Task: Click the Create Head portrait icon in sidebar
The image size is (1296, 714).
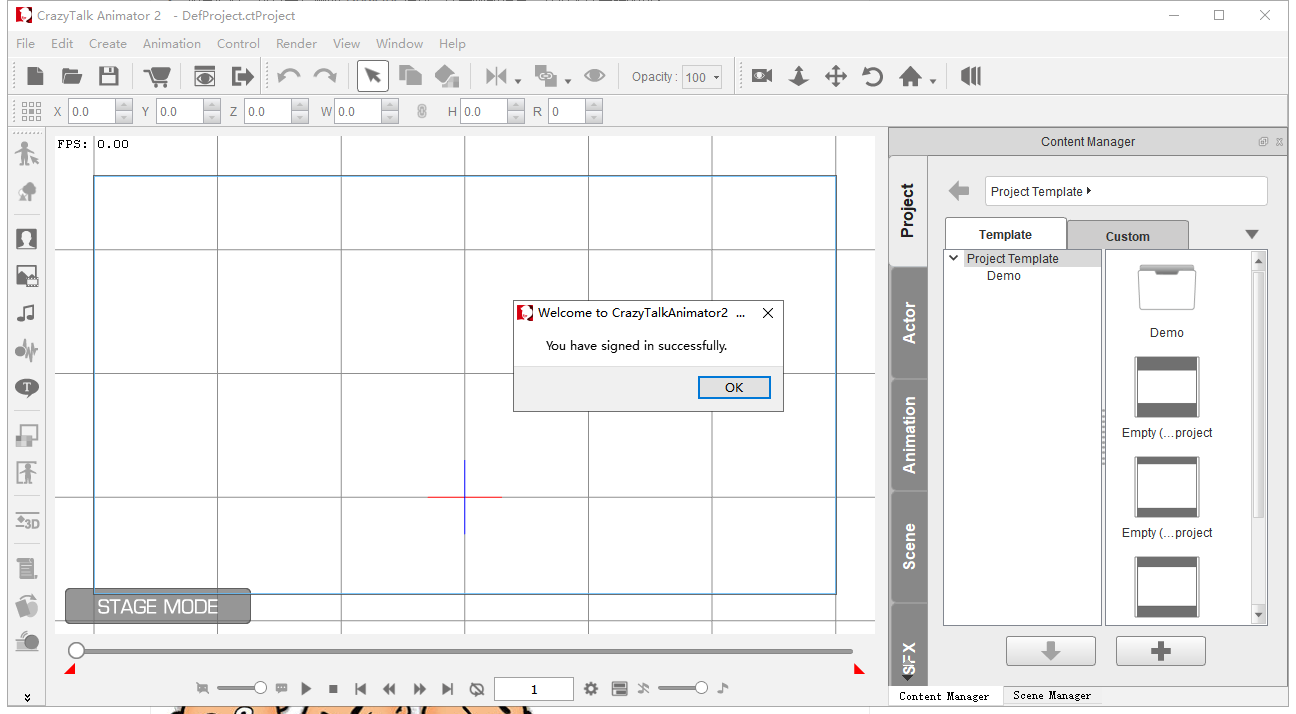Action: pos(27,239)
